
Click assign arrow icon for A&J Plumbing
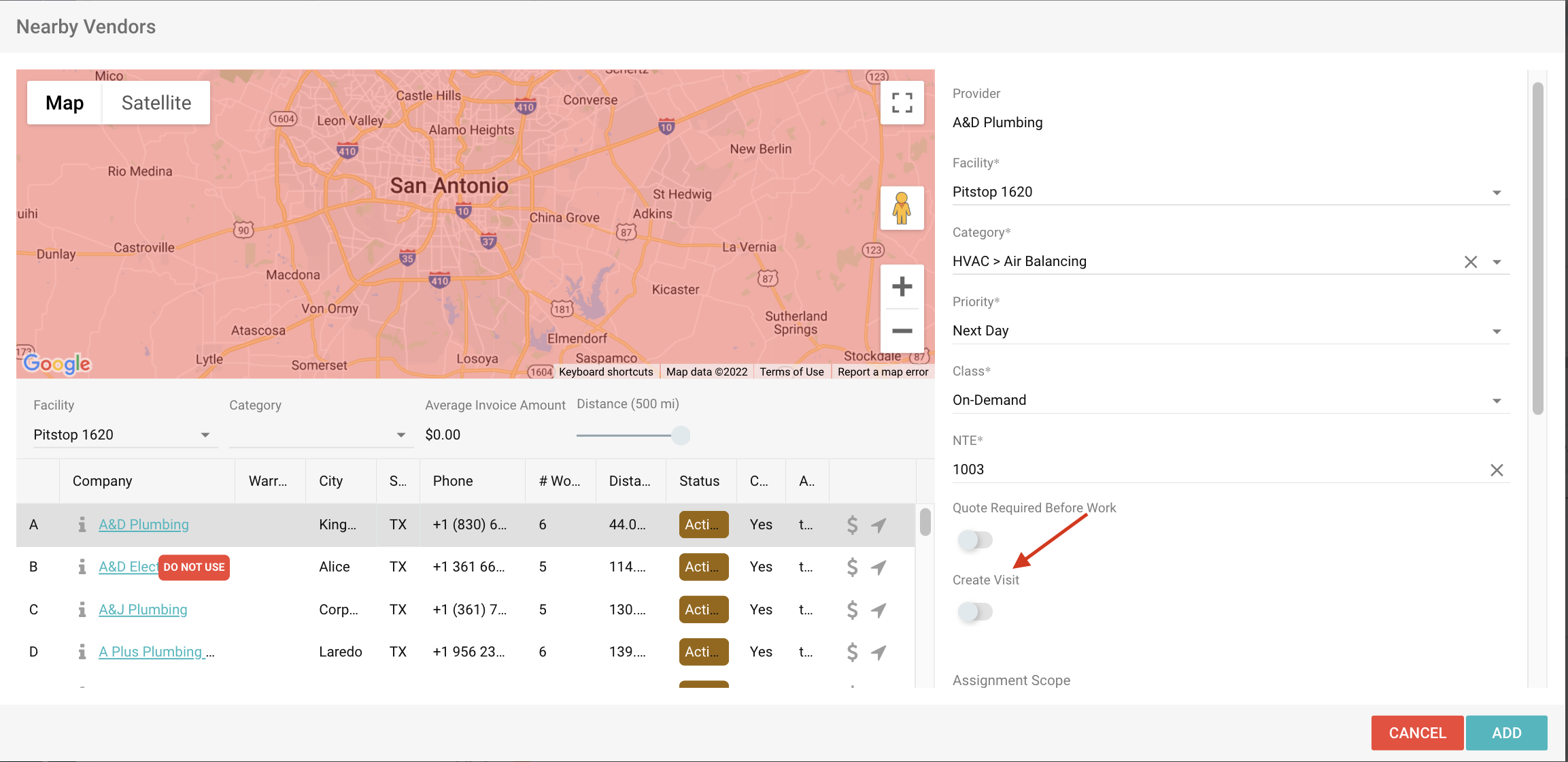pos(879,610)
